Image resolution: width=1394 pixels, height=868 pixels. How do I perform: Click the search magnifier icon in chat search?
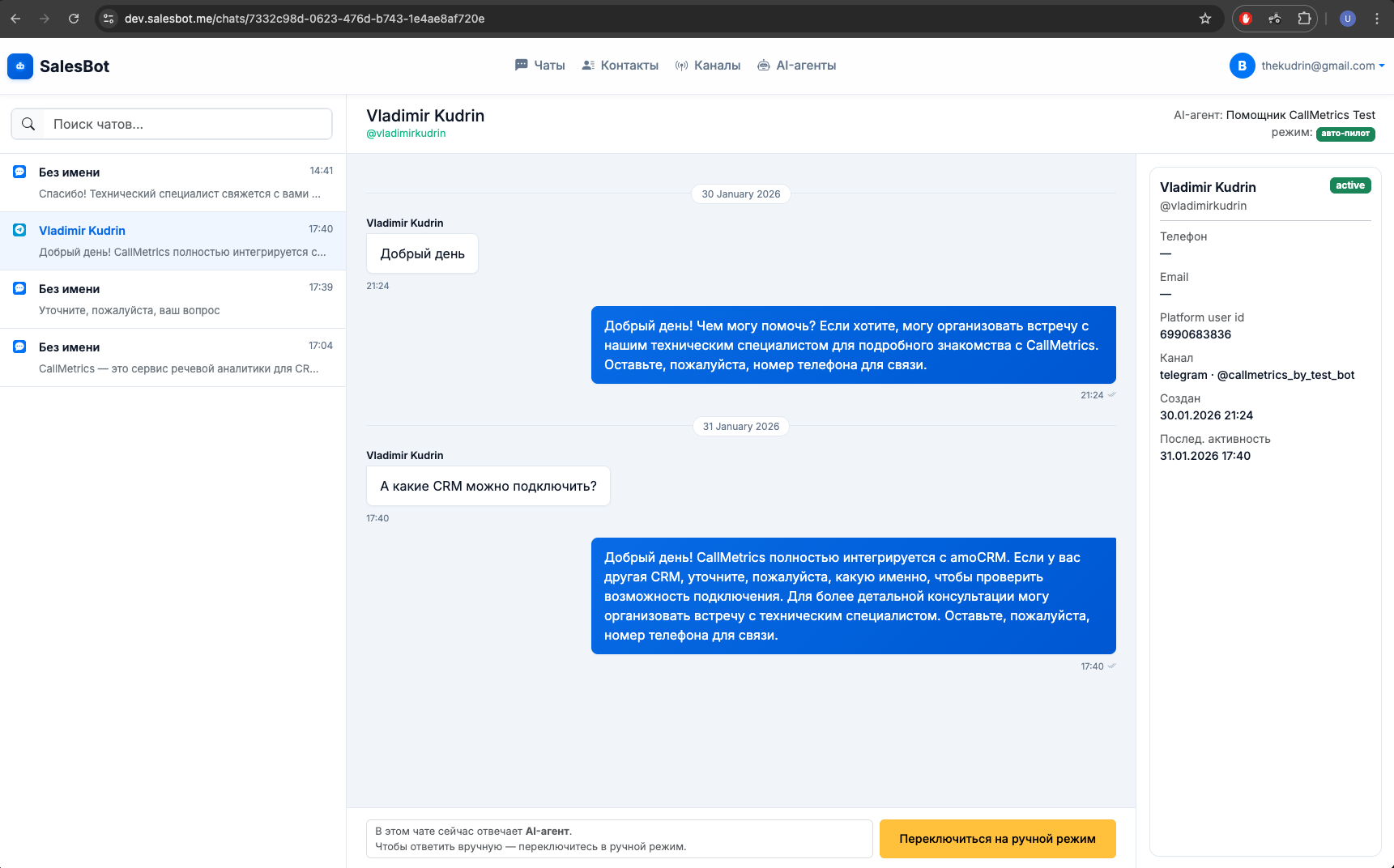coord(28,124)
